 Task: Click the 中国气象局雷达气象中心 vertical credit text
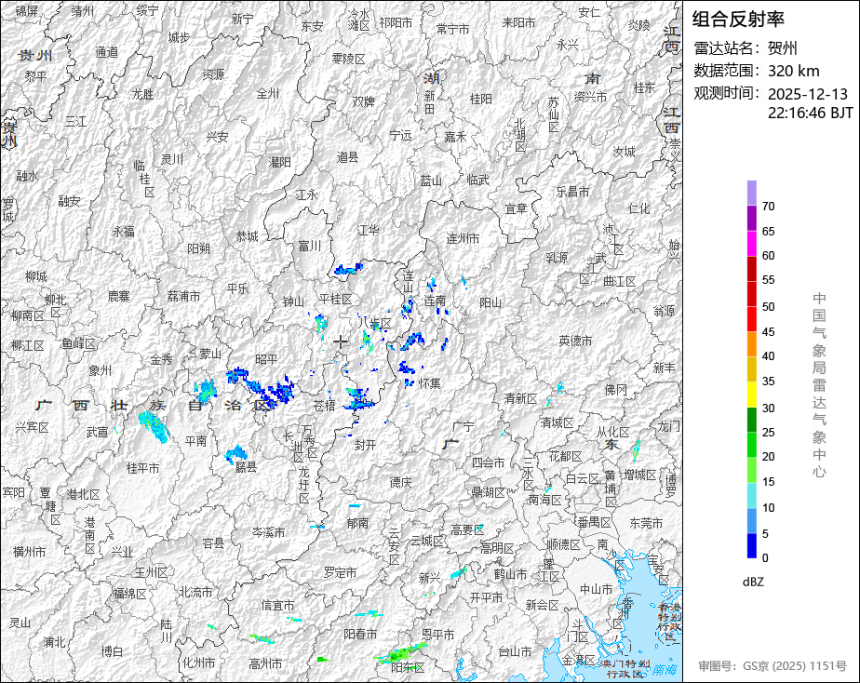pyautogui.click(x=819, y=385)
